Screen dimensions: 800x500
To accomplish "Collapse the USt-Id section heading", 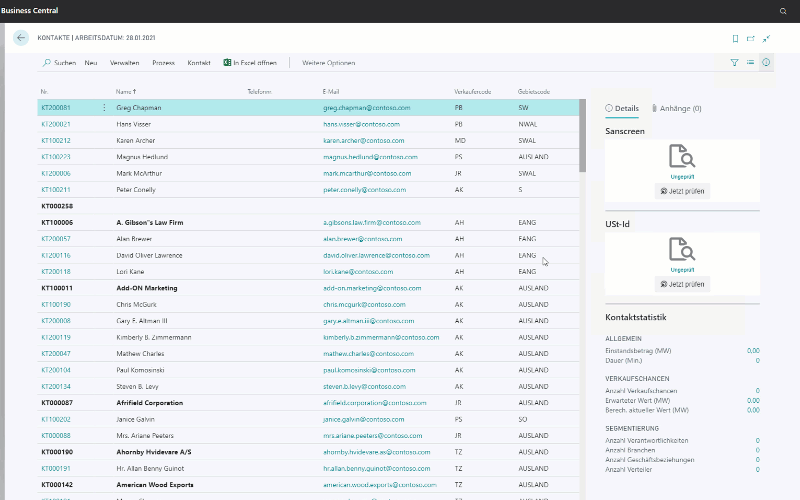I will [x=617, y=224].
